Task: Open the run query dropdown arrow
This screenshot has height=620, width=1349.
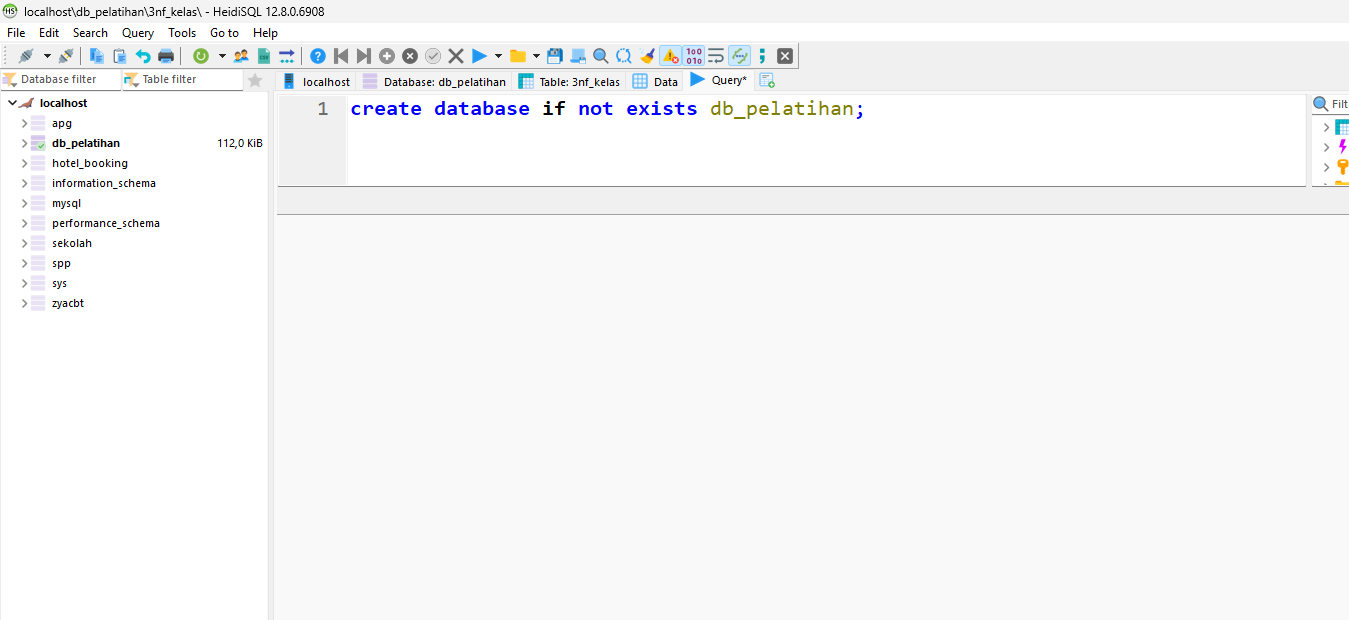Action: [498, 56]
